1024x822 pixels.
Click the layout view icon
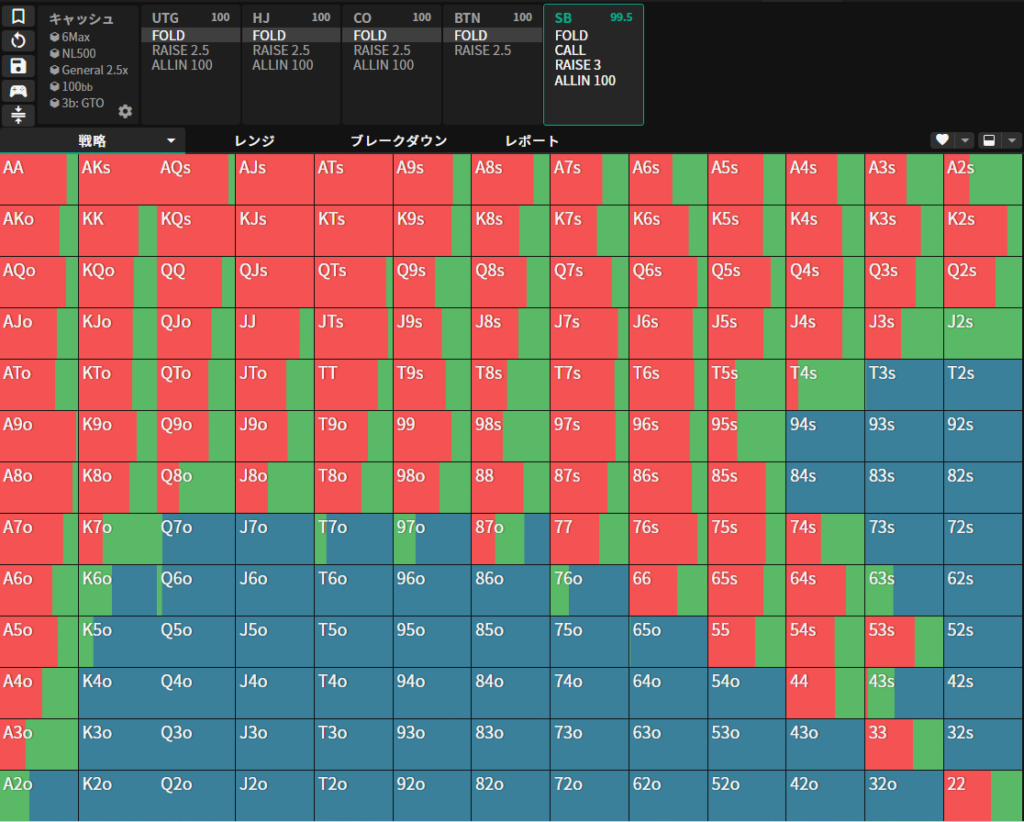pyautogui.click(x=989, y=141)
